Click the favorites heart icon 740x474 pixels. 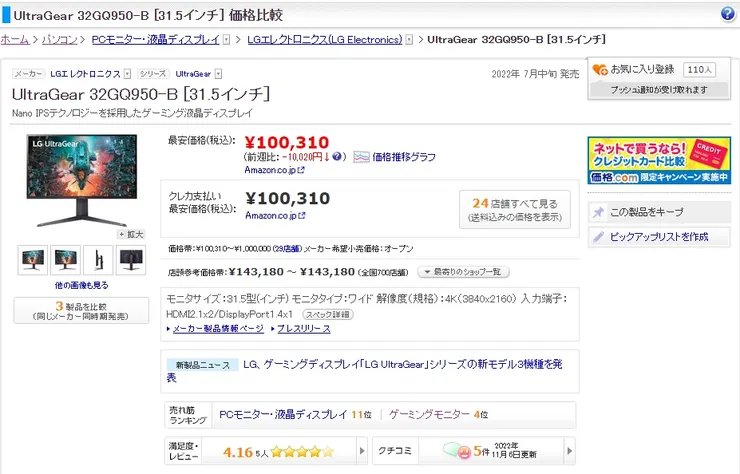coord(600,70)
